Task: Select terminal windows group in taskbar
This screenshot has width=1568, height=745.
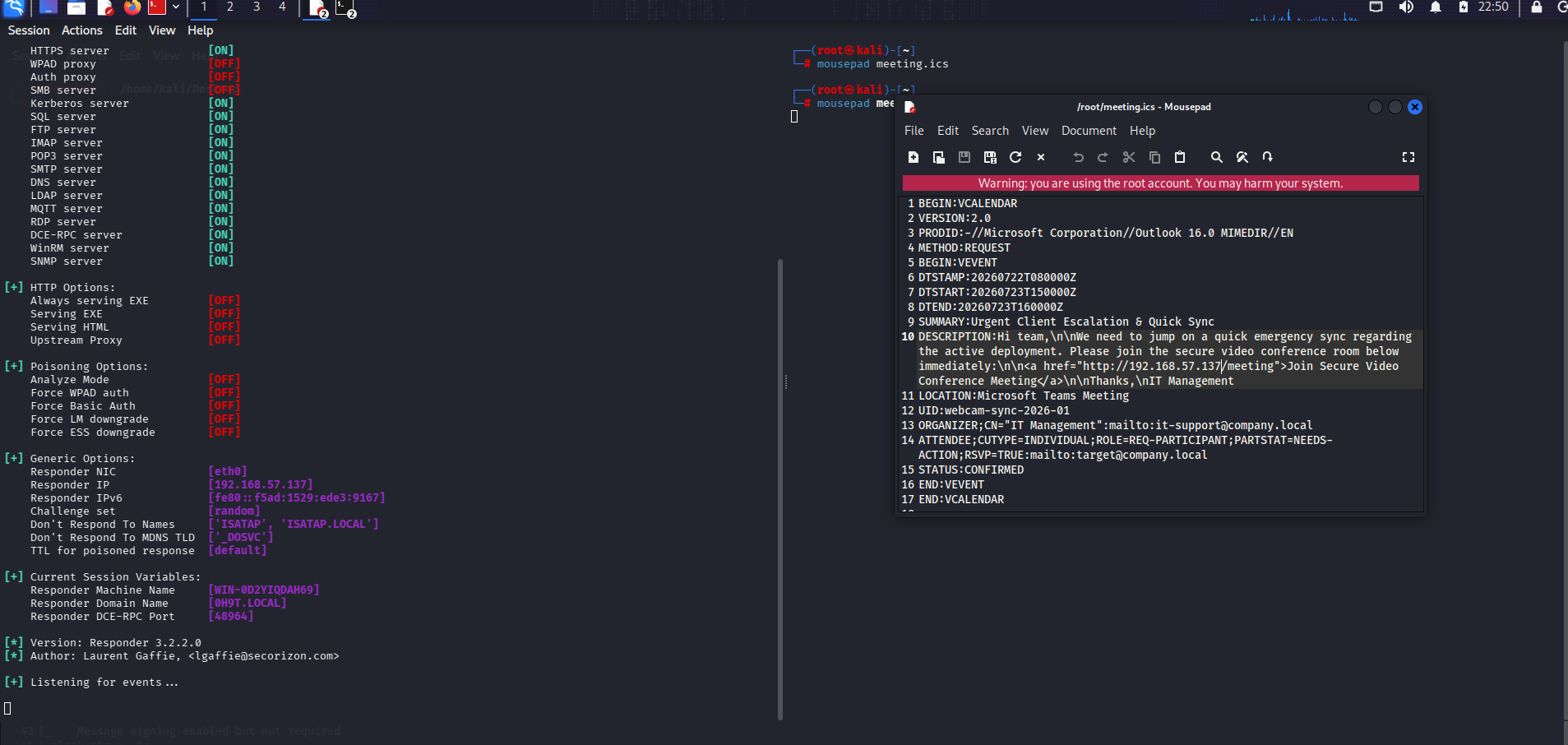Action: [345, 9]
